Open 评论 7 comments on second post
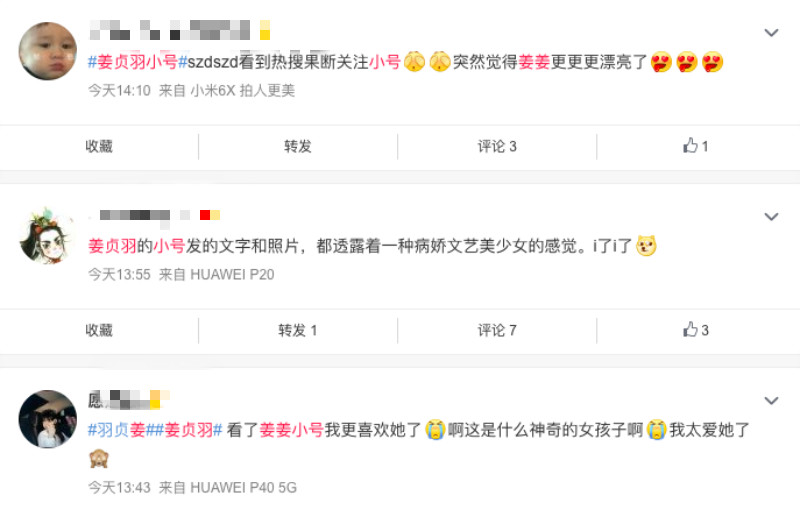 497,330
